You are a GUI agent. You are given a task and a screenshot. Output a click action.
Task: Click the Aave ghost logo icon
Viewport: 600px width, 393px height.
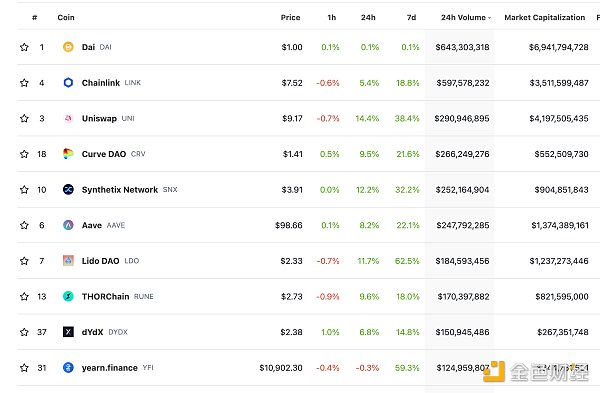(x=68, y=225)
